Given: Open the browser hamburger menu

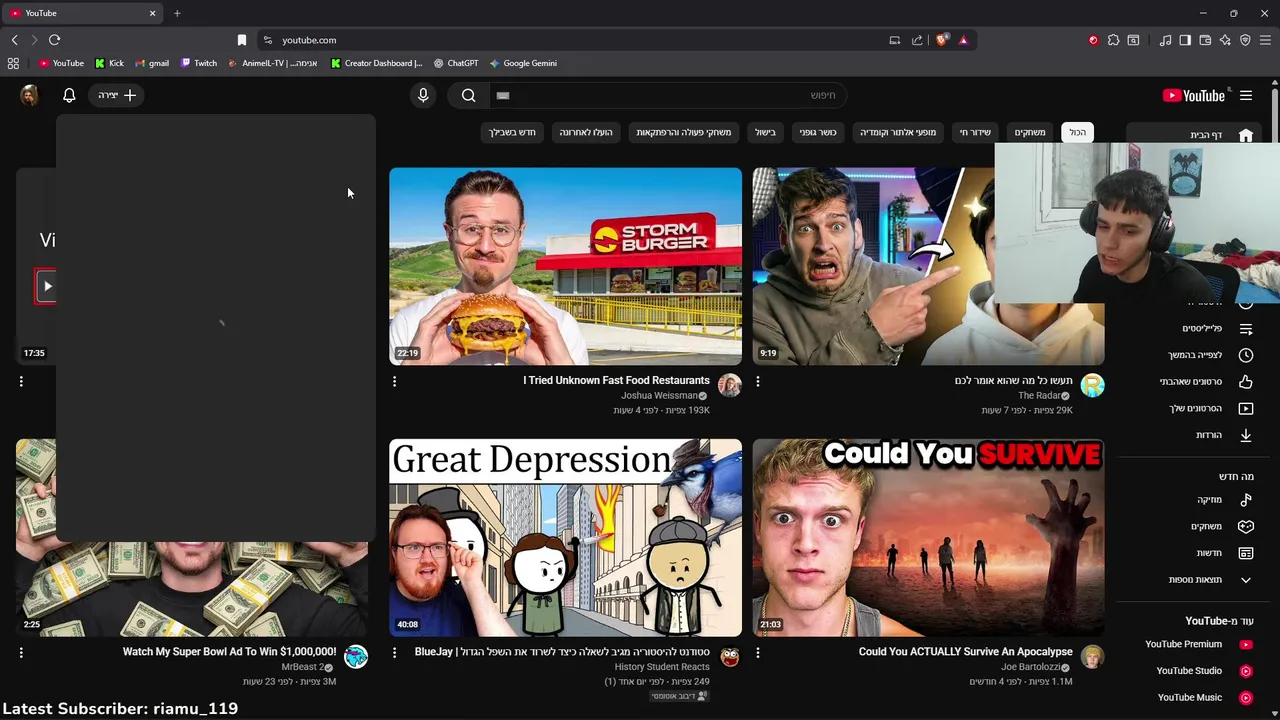Looking at the screenshot, I should (x=1265, y=40).
